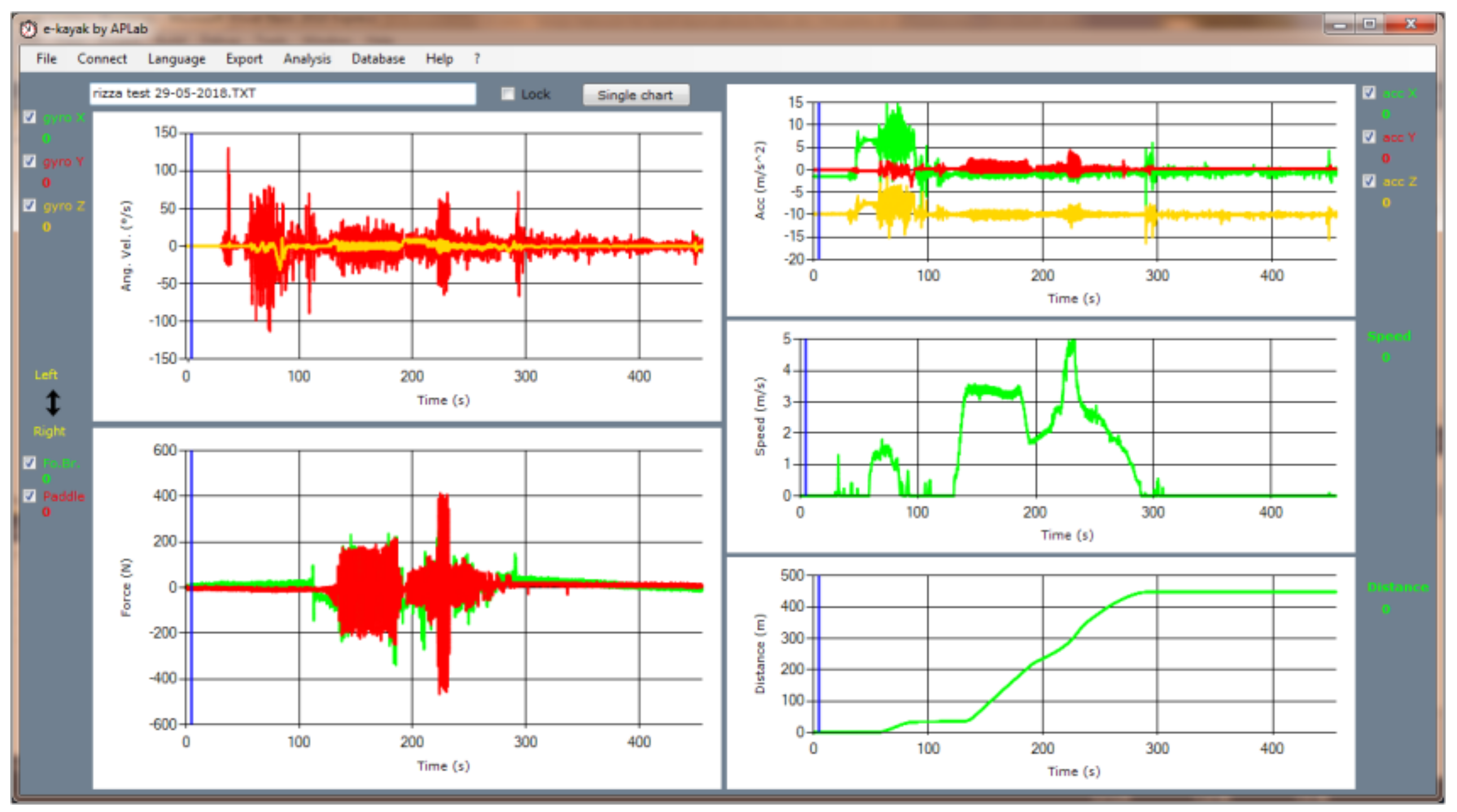
Task: Open the Connect menu
Action: [x=102, y=59]
